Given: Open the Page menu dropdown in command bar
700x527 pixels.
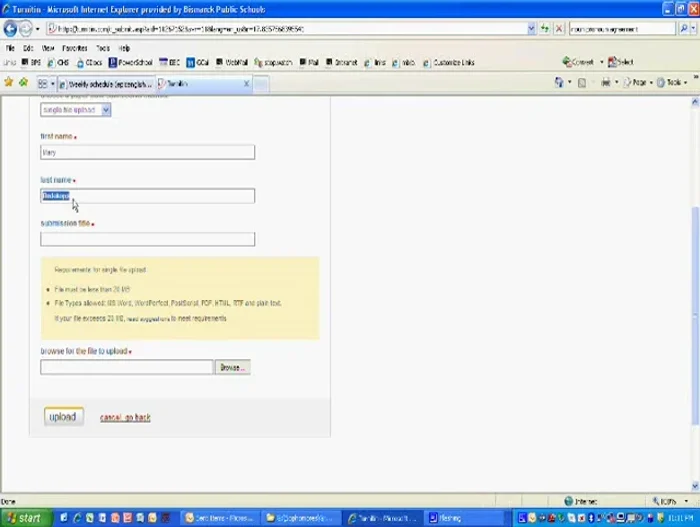Looking at the screenshot, I should coord(636,83).
